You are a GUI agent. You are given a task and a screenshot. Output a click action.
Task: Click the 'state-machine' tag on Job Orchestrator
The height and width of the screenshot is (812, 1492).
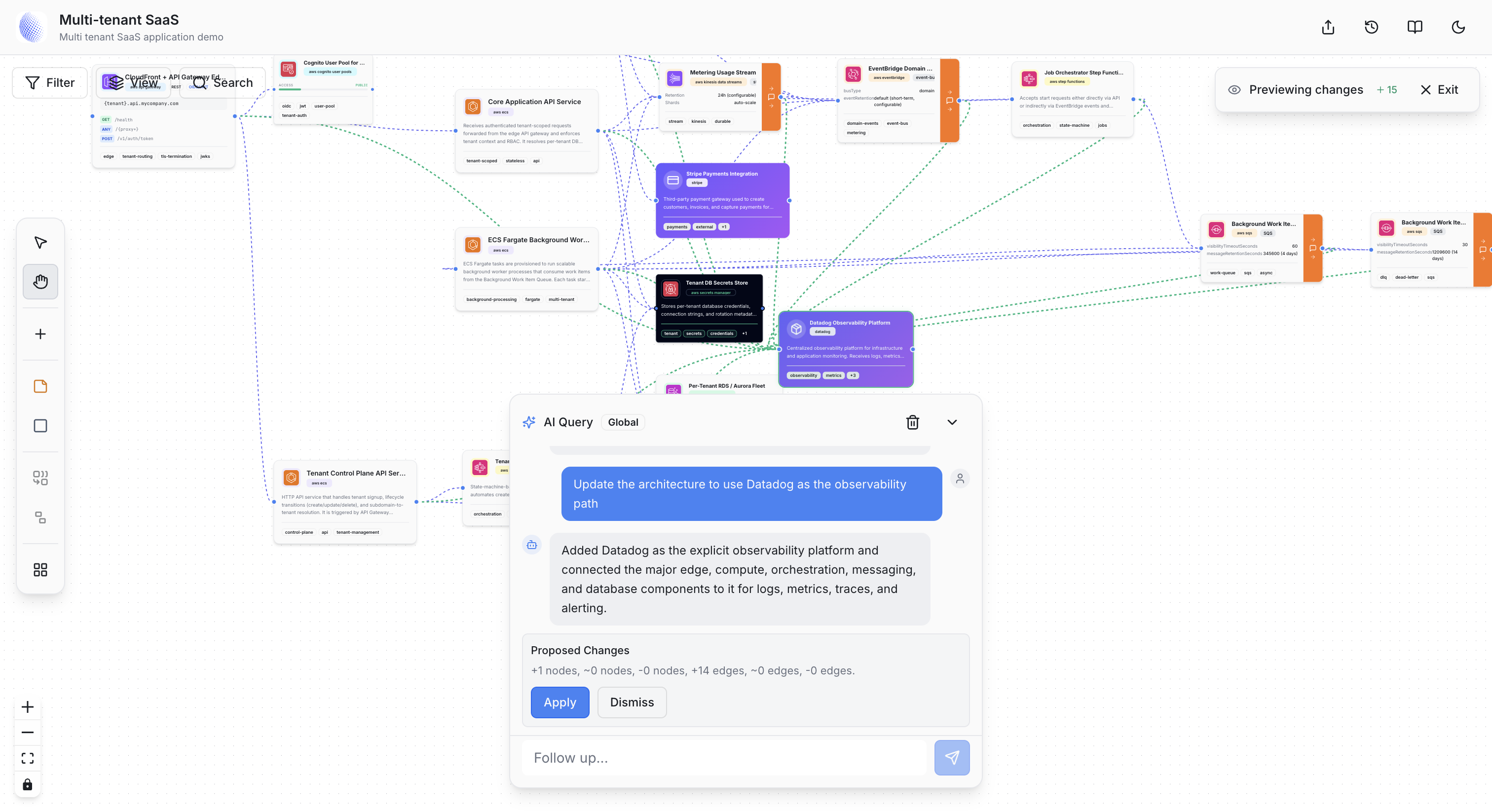point(1074,125)
